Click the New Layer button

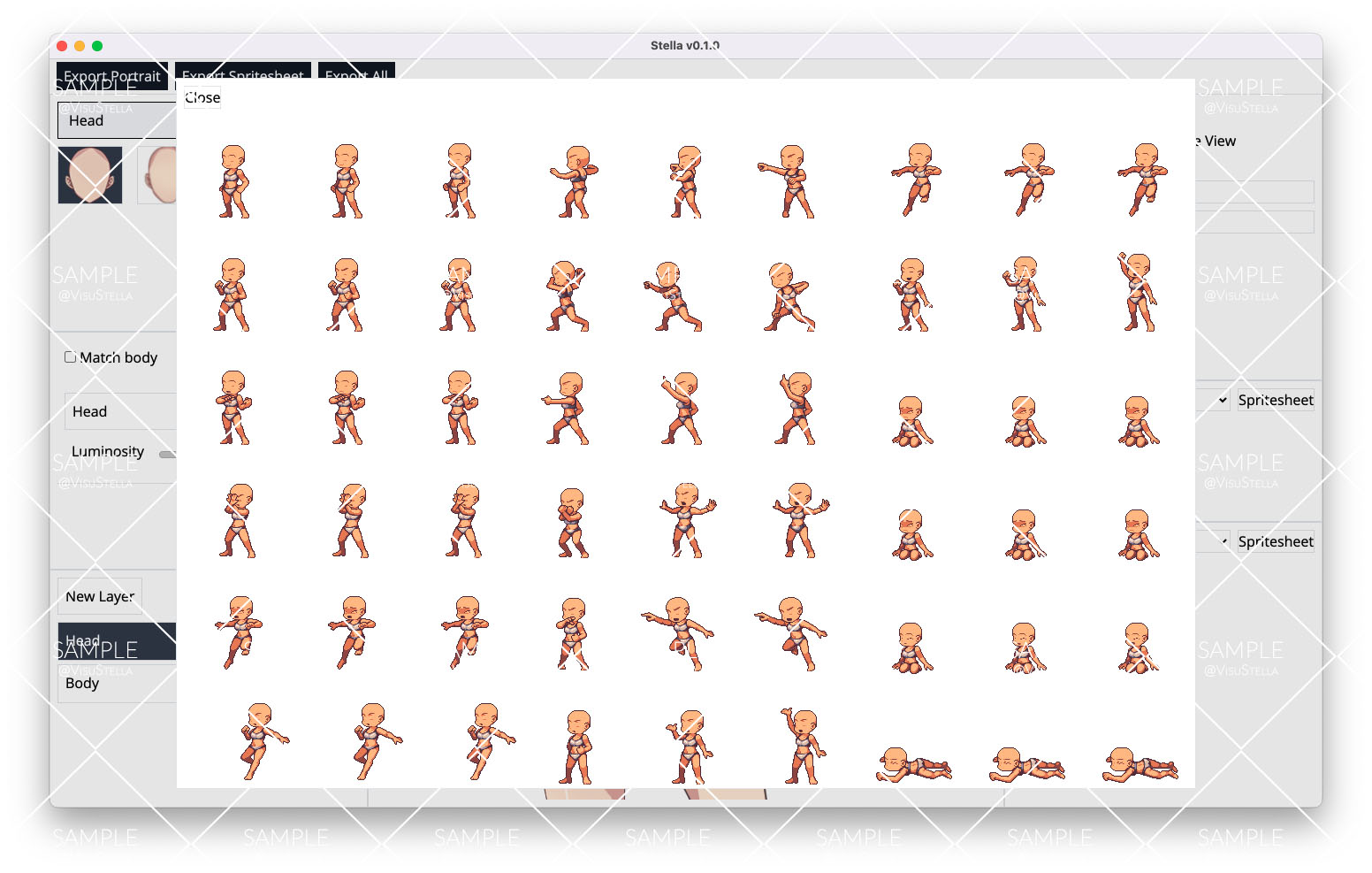100,596
